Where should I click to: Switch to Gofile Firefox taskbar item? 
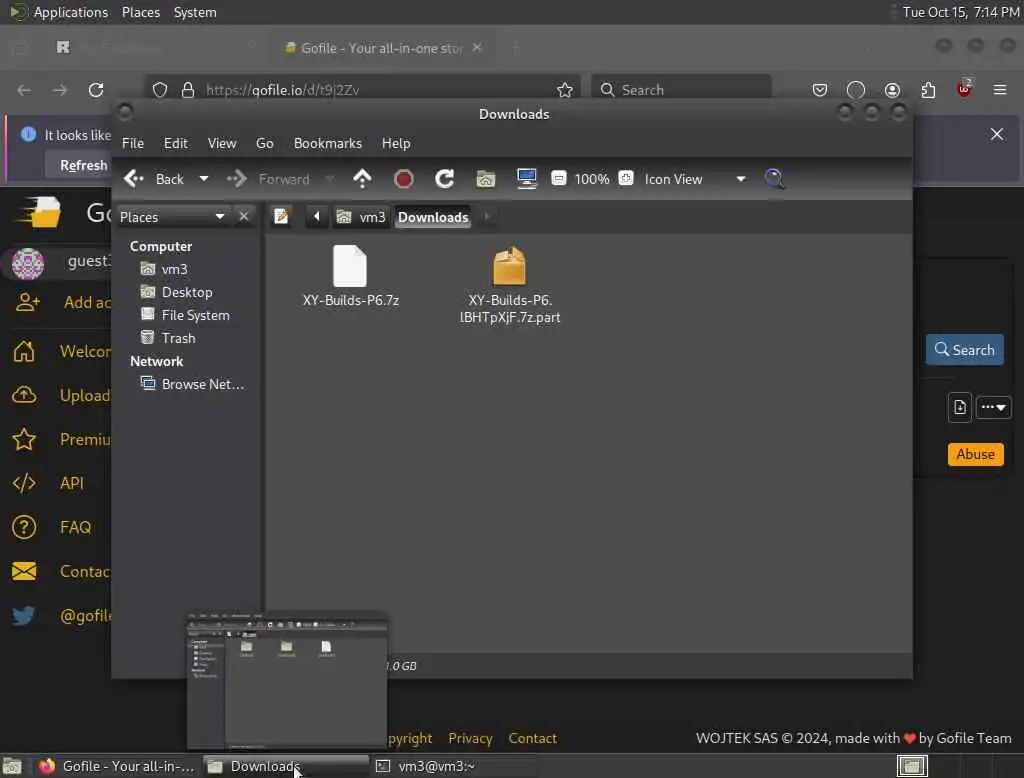coord(118,766)
